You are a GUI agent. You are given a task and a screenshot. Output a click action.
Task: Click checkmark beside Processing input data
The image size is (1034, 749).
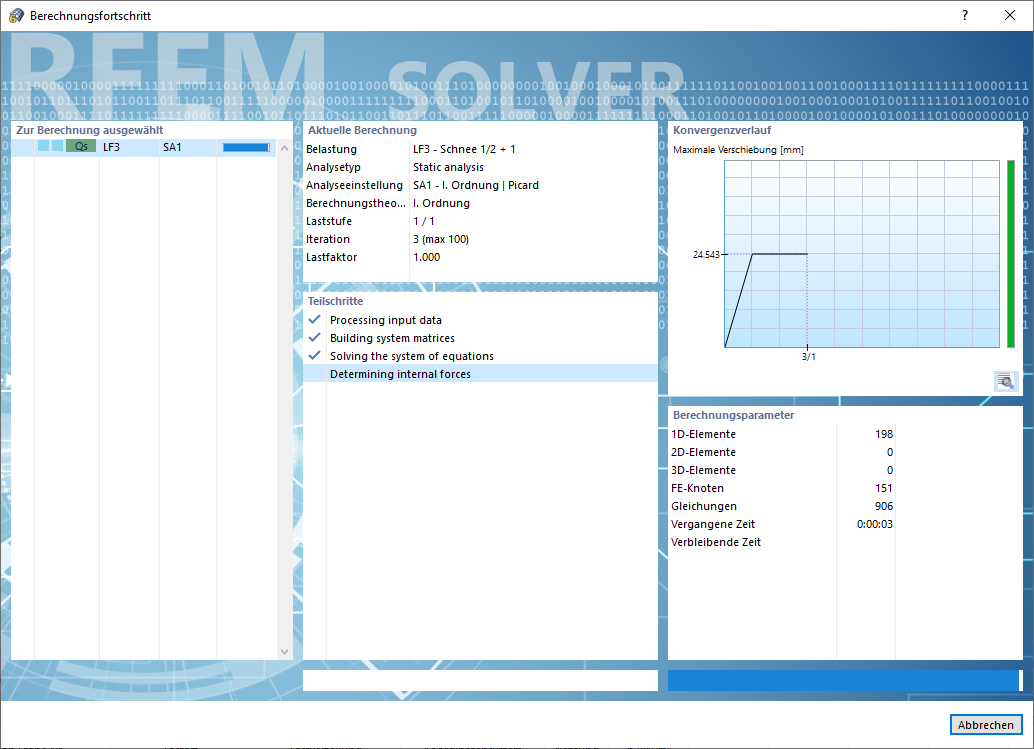click(x=315, y=319)
